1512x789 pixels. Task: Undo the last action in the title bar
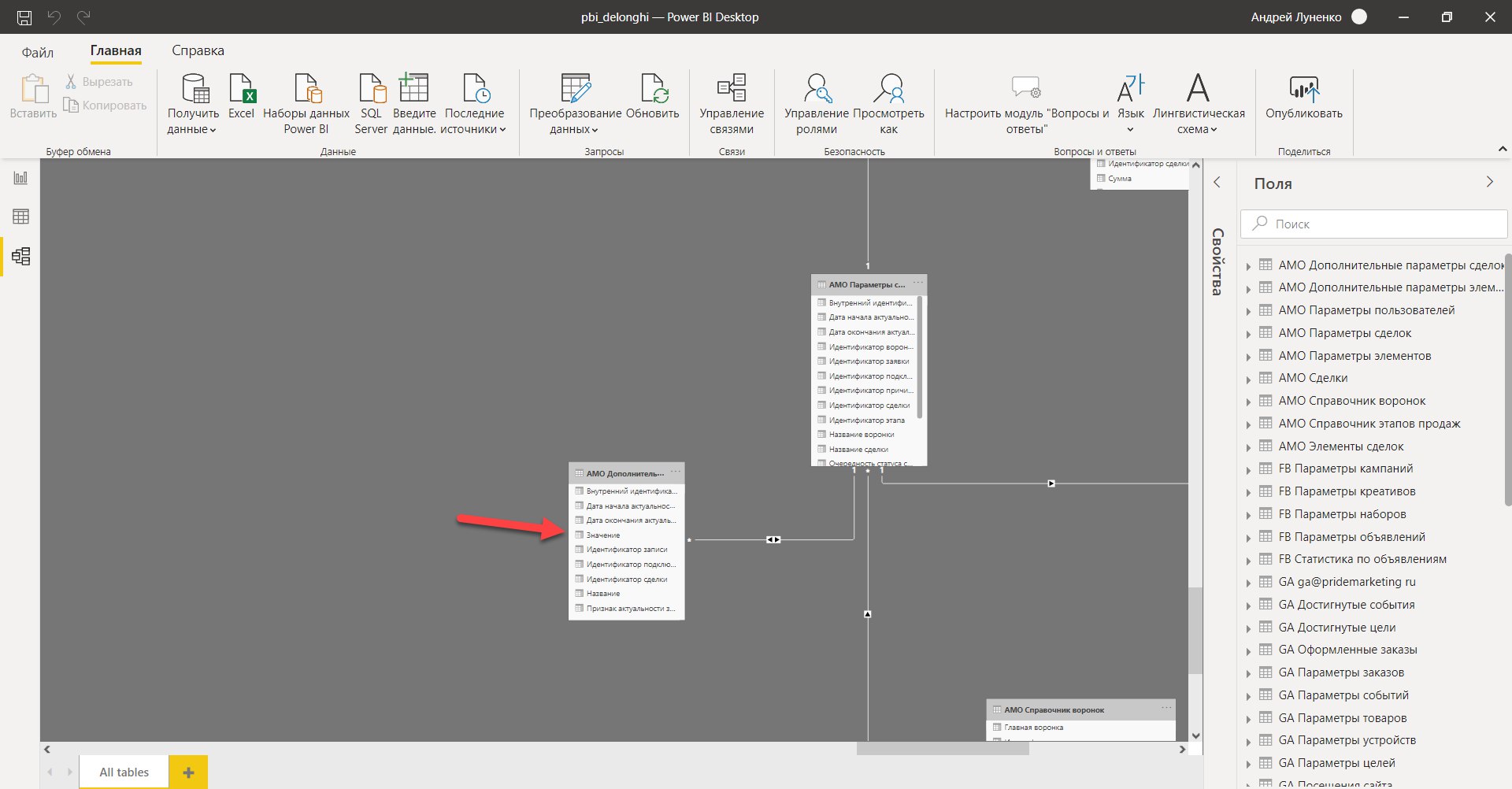pos(54,17)
